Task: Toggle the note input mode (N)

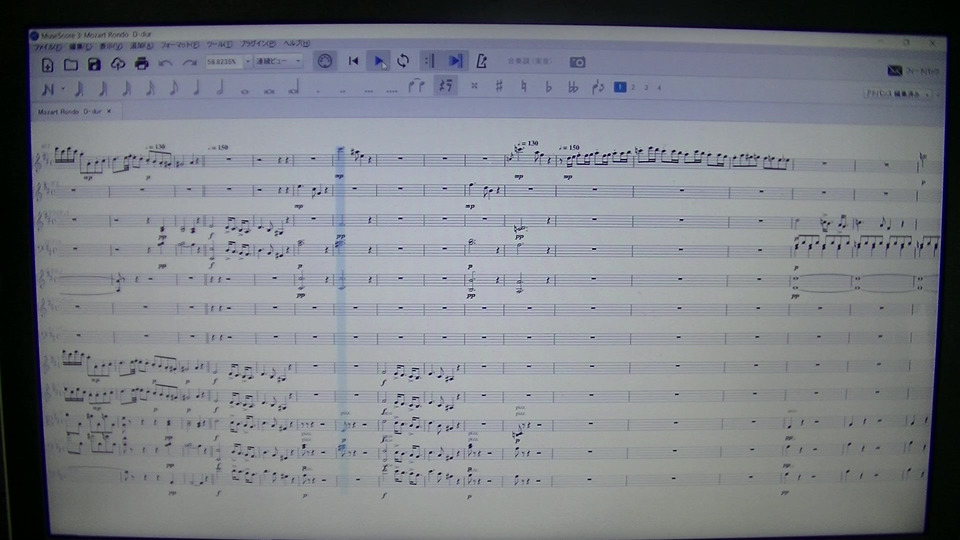Action: 48,90
